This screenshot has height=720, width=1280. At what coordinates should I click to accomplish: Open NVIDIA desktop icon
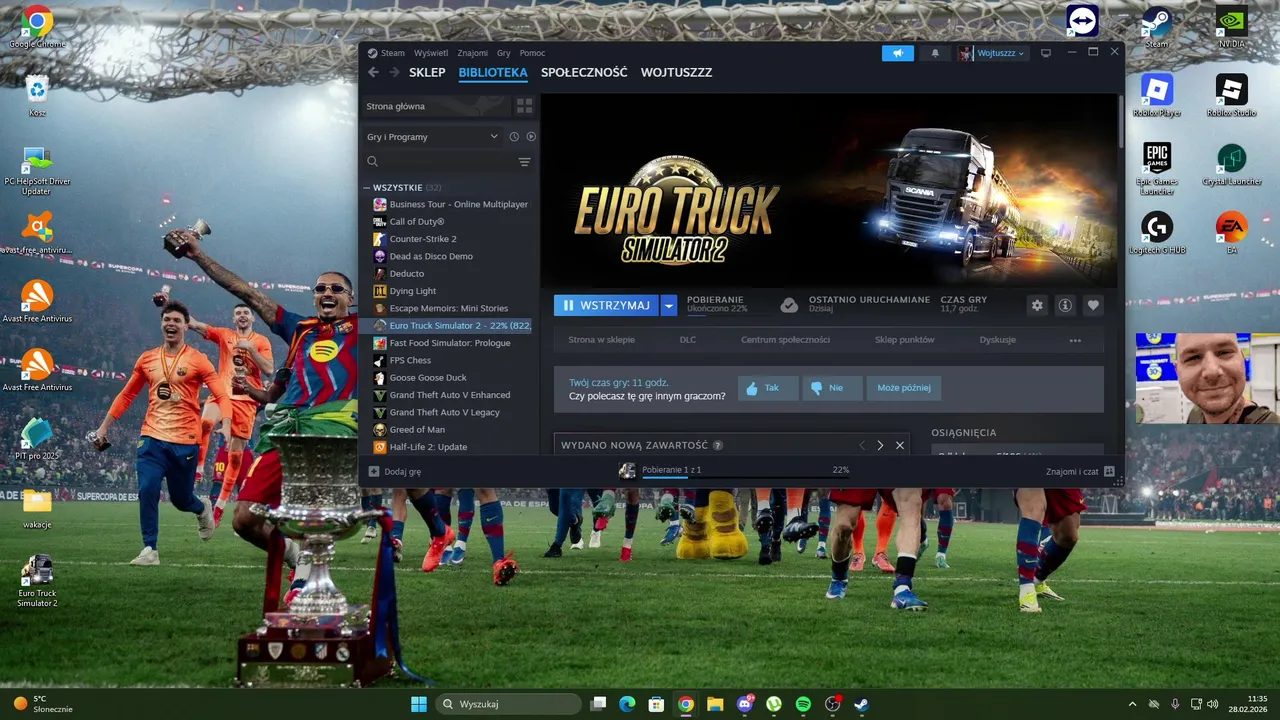tap(1231, 27)
